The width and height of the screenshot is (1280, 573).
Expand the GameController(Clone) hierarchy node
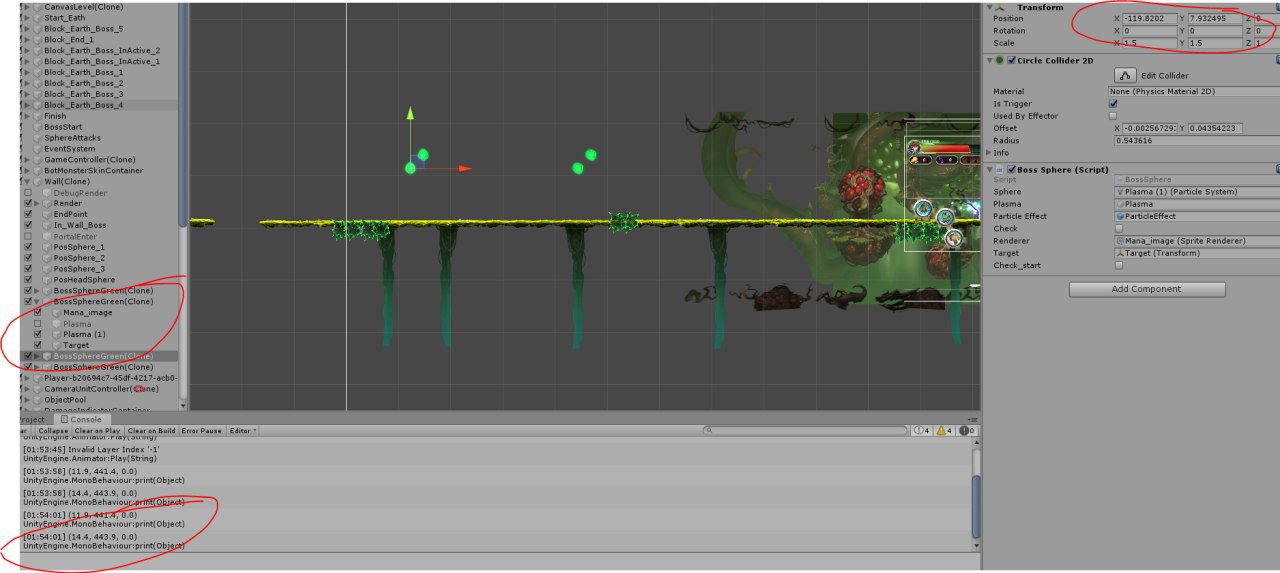pyautogui.click(x=26, y=160)
